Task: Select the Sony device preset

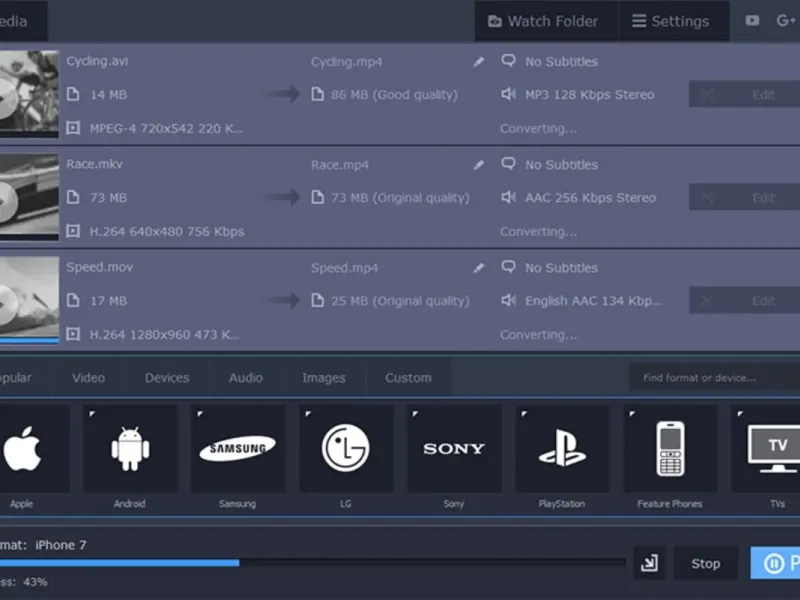Action: pyautogui.click(x=454, y=449)
